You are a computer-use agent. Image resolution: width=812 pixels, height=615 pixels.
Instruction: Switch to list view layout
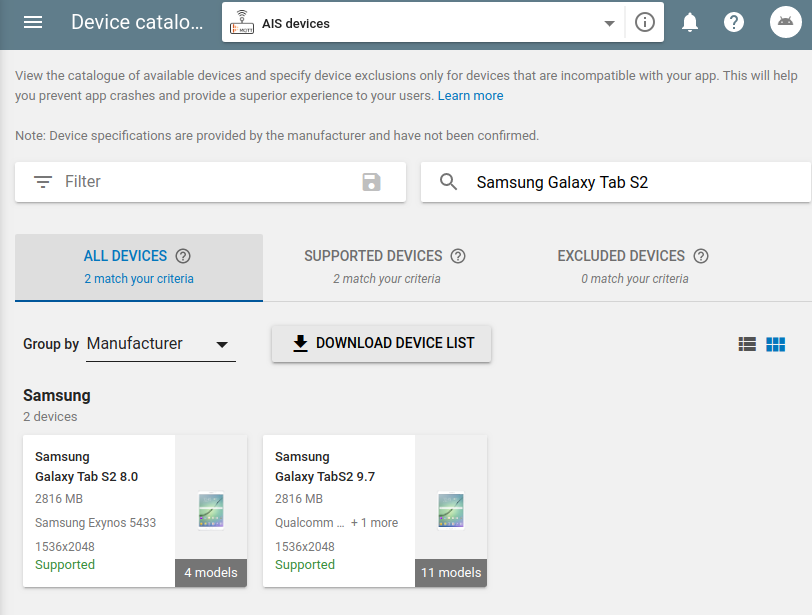point(747,344)
